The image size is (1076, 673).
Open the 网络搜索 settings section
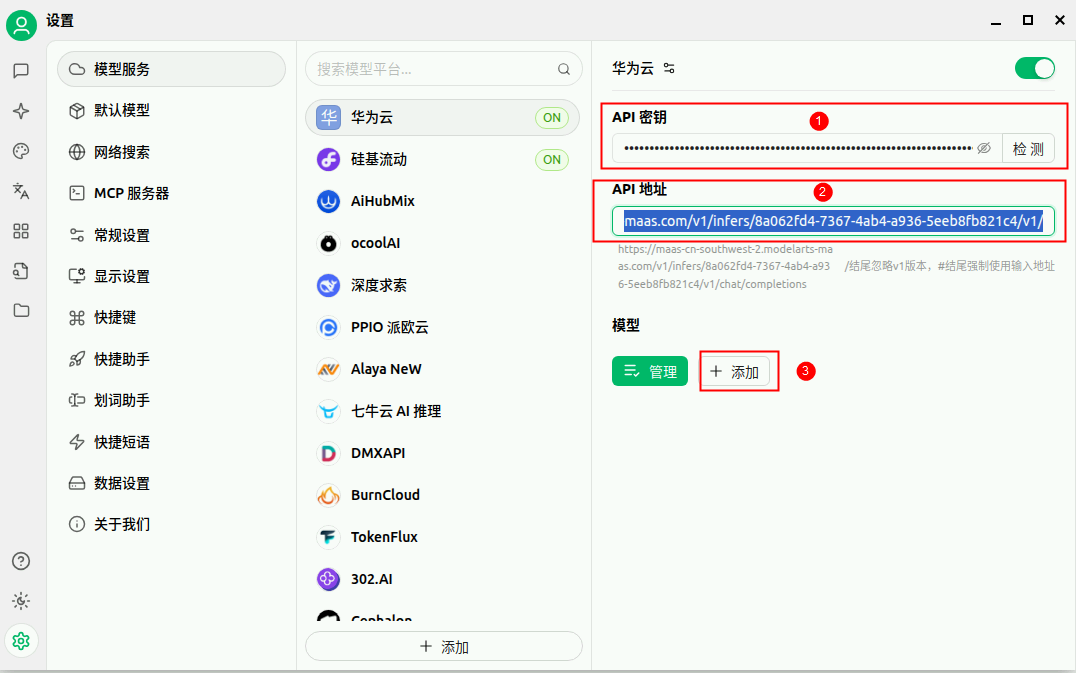pos(172,152)
